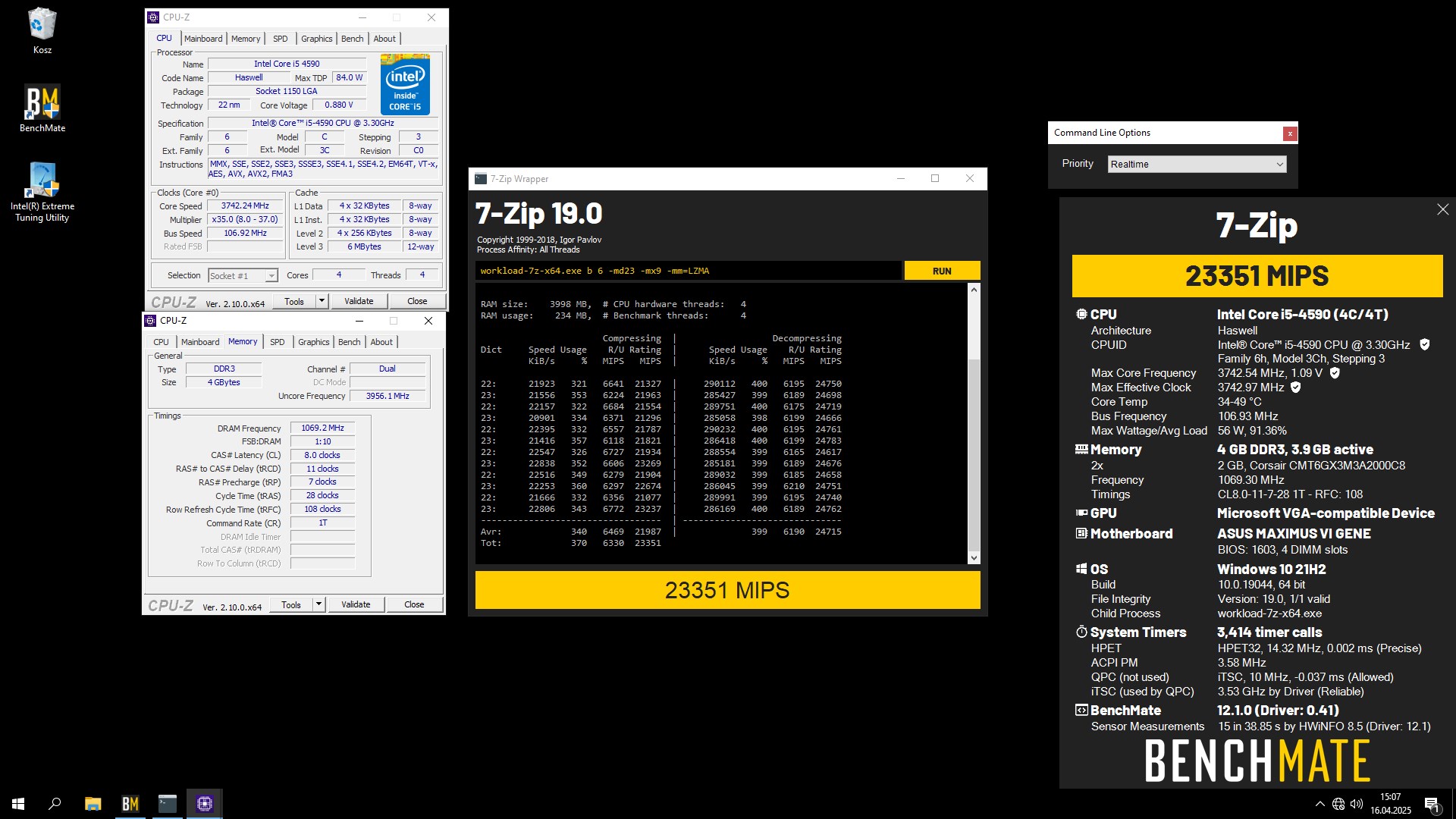Open the Kosz recycle bin icon
The image size is (1456, 819).
42,32
